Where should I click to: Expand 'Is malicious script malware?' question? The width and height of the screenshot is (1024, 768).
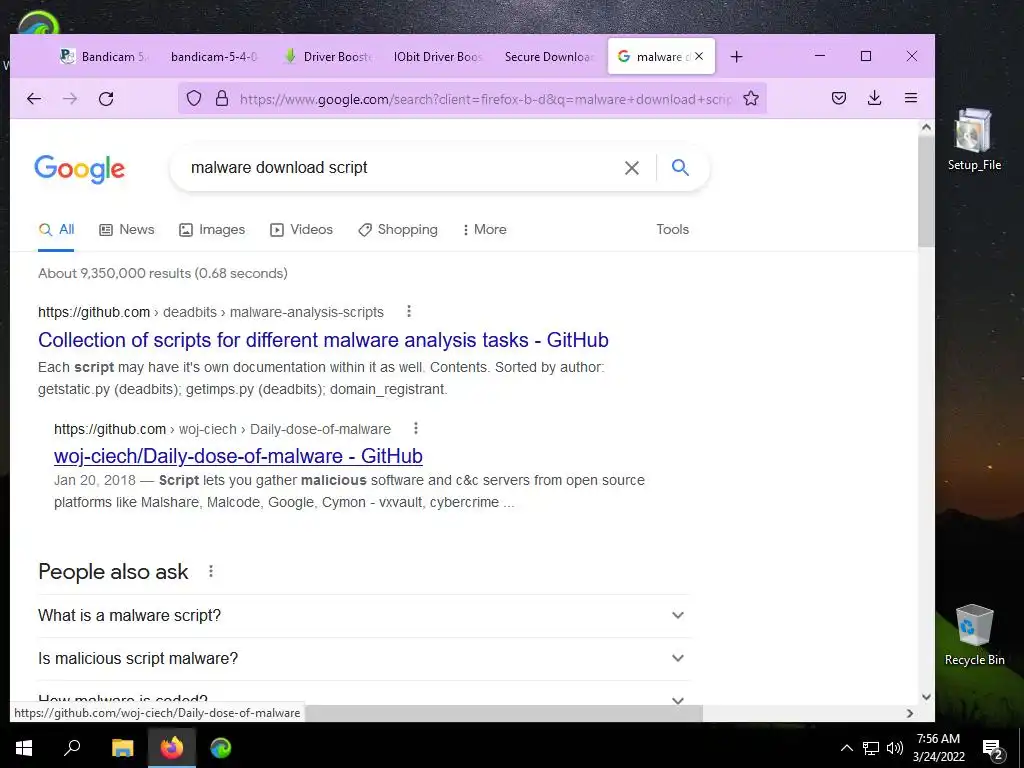tap(363, 659)
